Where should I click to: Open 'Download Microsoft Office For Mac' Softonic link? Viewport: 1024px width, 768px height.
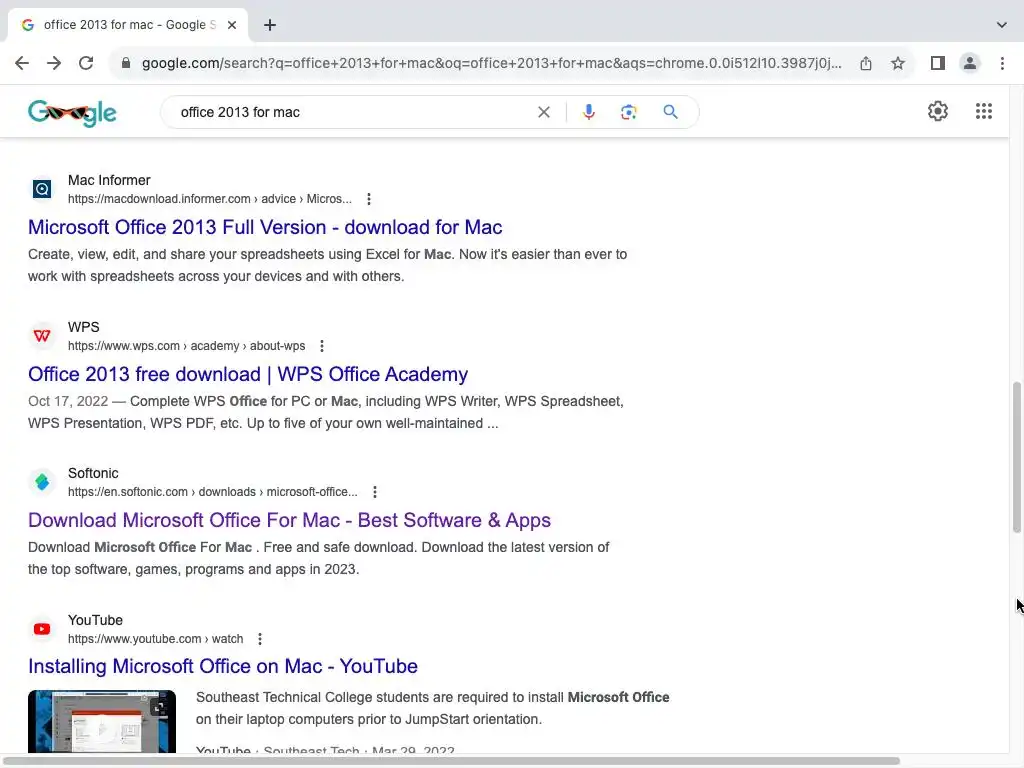pos(289,520)
